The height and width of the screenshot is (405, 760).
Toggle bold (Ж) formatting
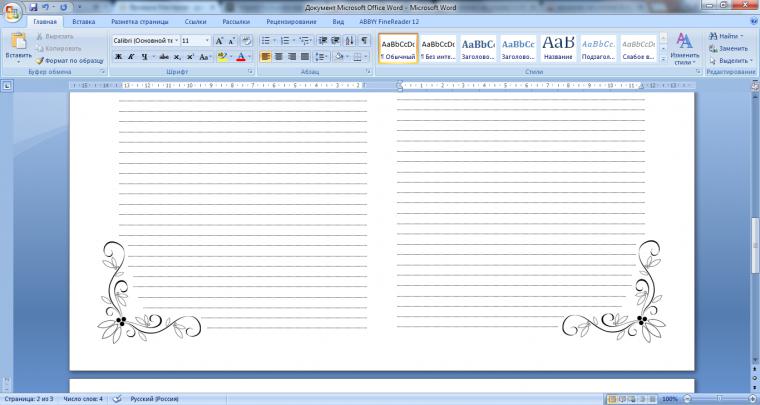click(x=118, y=57)
